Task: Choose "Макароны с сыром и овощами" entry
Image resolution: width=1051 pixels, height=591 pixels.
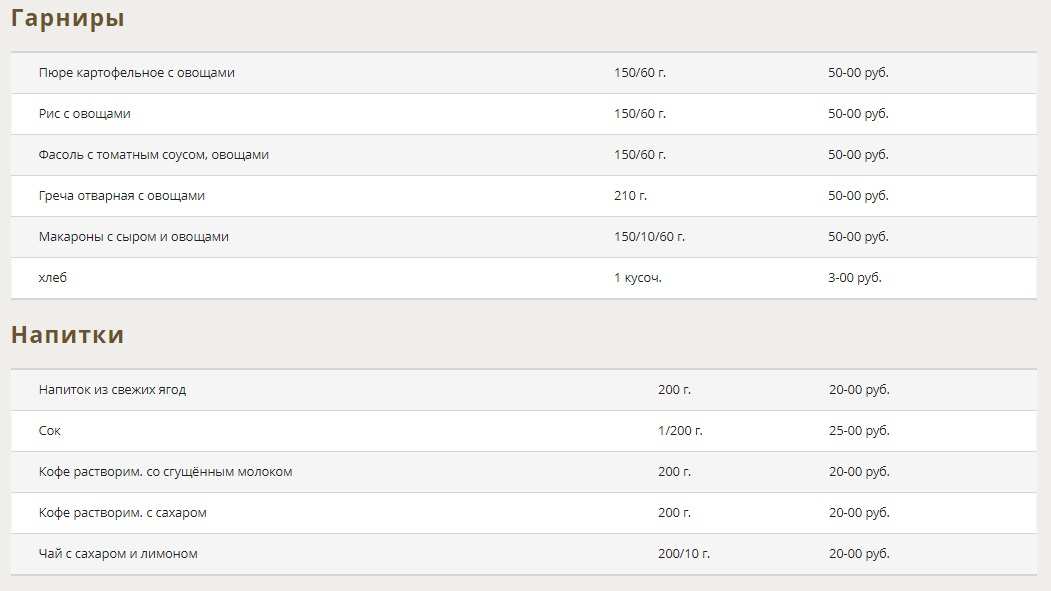Action: (134, 237)
